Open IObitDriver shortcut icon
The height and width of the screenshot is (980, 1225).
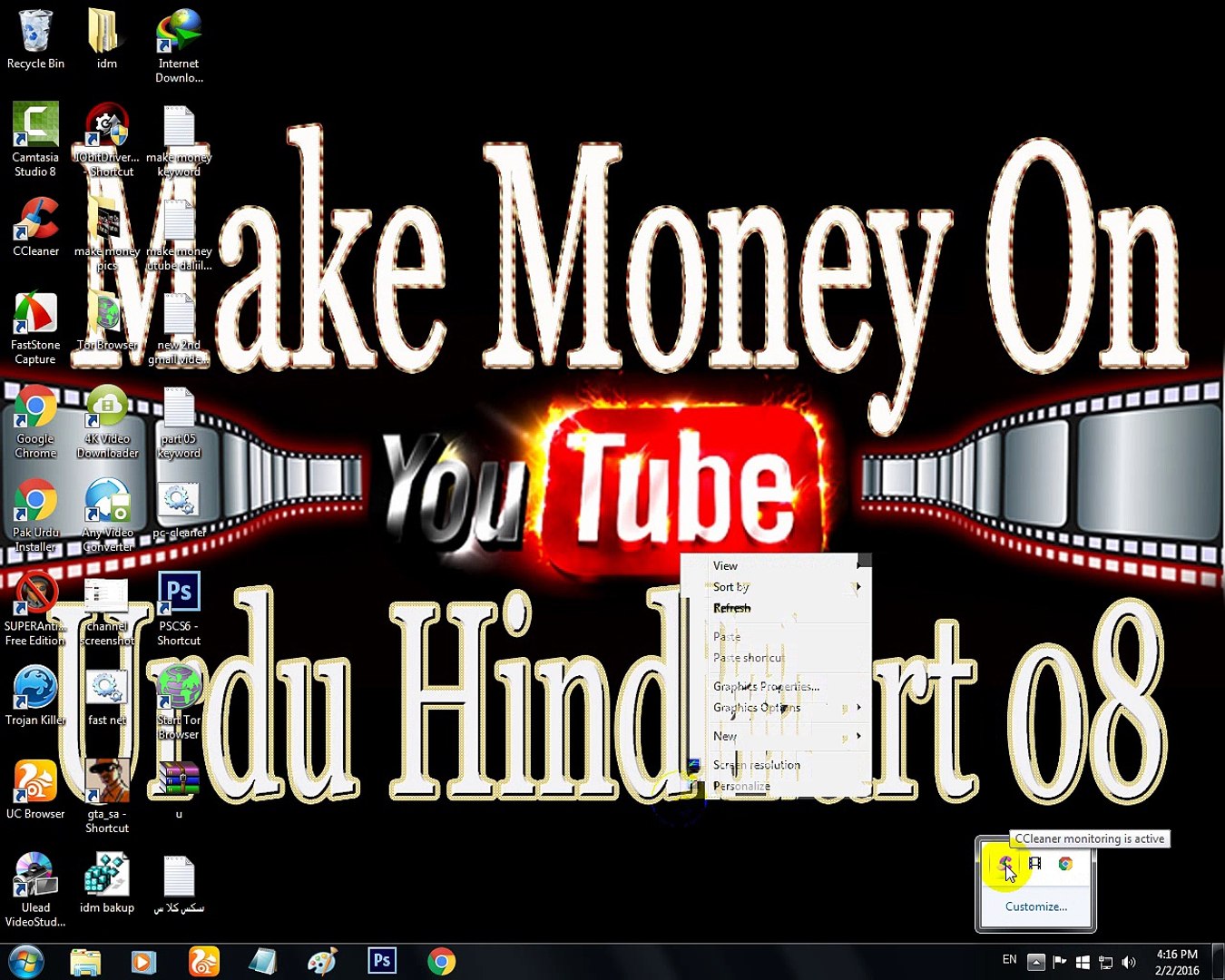tap(107, 139)
